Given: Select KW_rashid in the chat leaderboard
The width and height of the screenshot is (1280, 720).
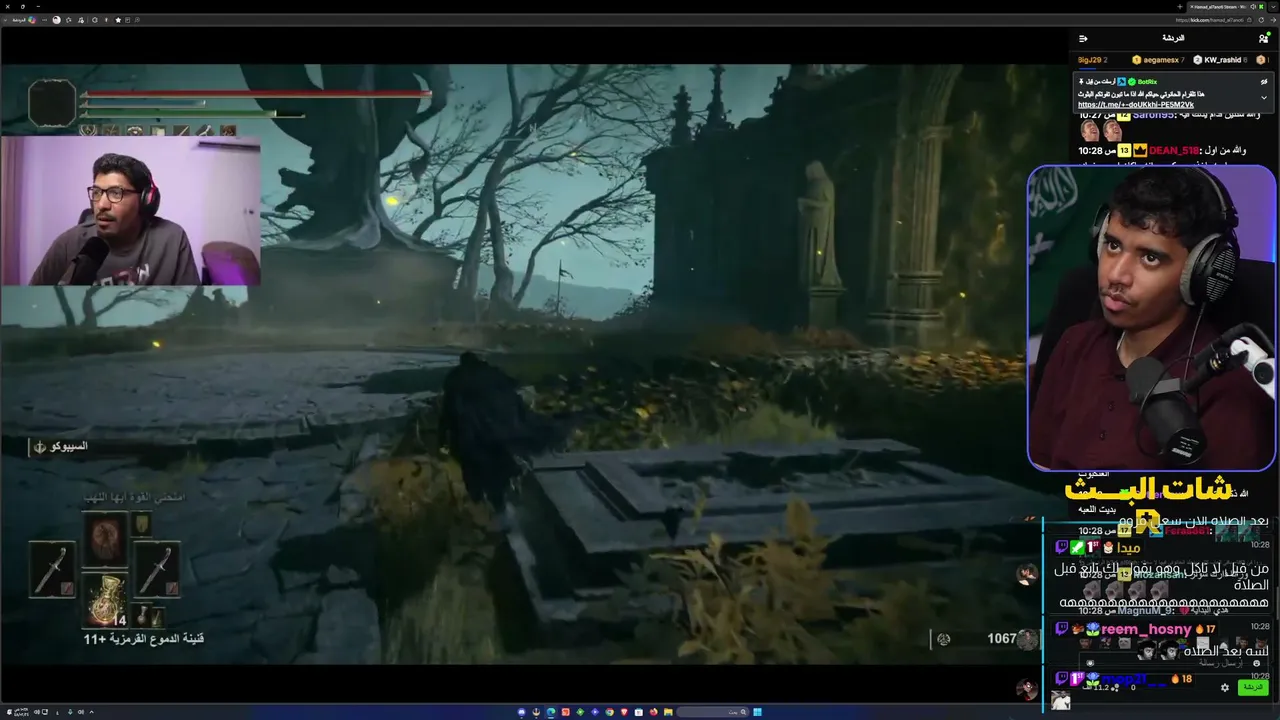Looking at the screenshot, I should (1221, 60).
